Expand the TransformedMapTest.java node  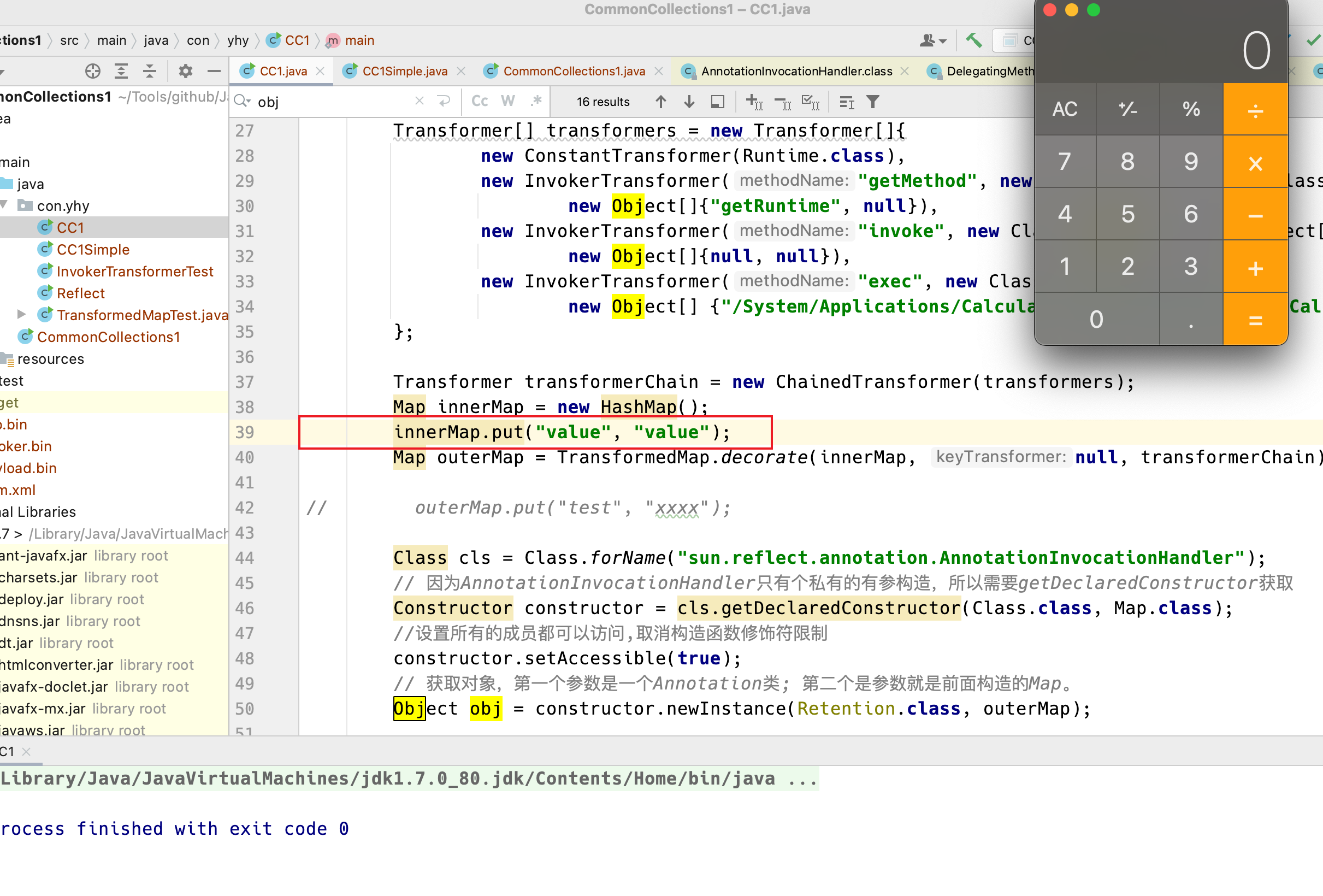[x=22, y=314]
